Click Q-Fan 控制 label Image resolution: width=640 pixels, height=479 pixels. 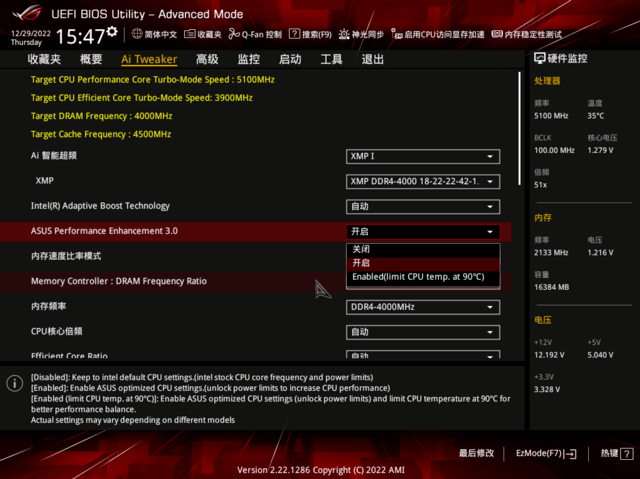pos(262,34)
